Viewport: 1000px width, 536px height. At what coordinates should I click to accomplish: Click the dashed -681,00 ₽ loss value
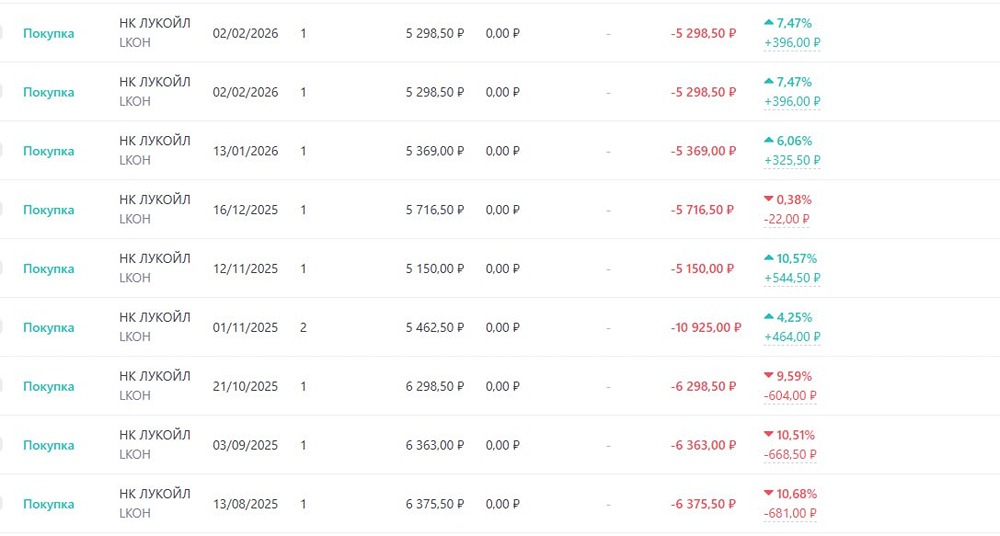click(789, 513)
